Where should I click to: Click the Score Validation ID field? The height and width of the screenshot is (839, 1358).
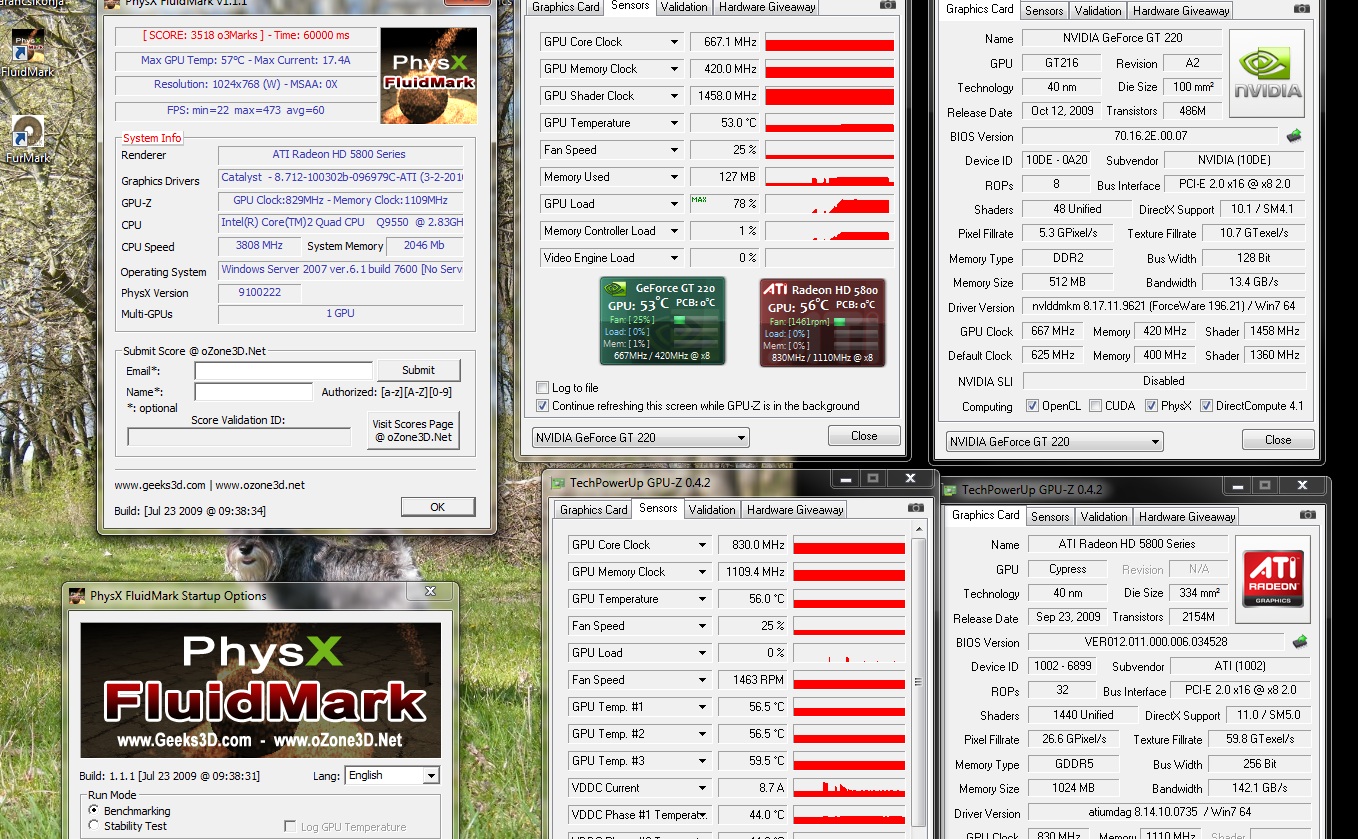pos(239,437)
